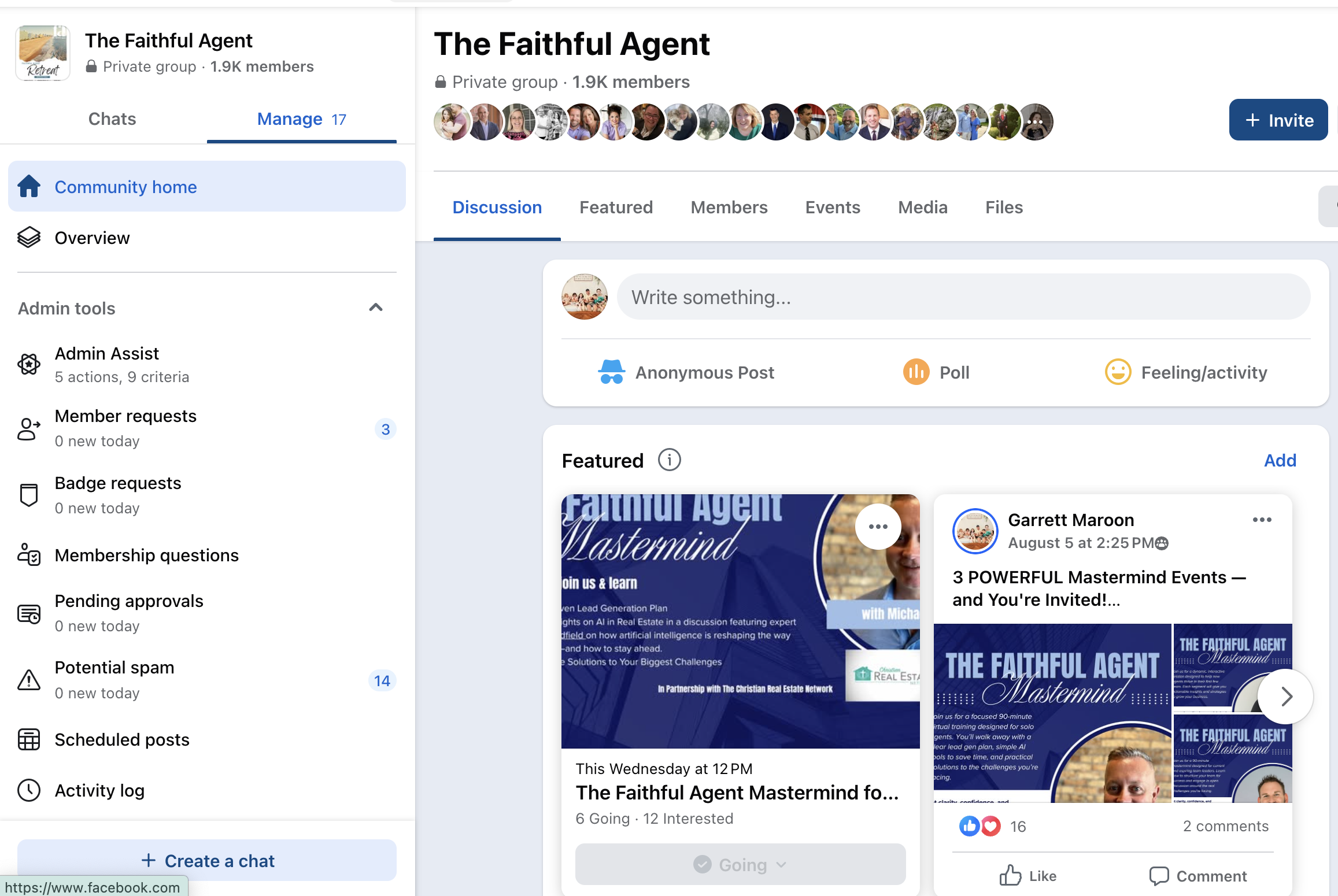Viewport: 1338px width, 896px height.
Task: Open Membership questions icon
Action: [x=29, y=555]
